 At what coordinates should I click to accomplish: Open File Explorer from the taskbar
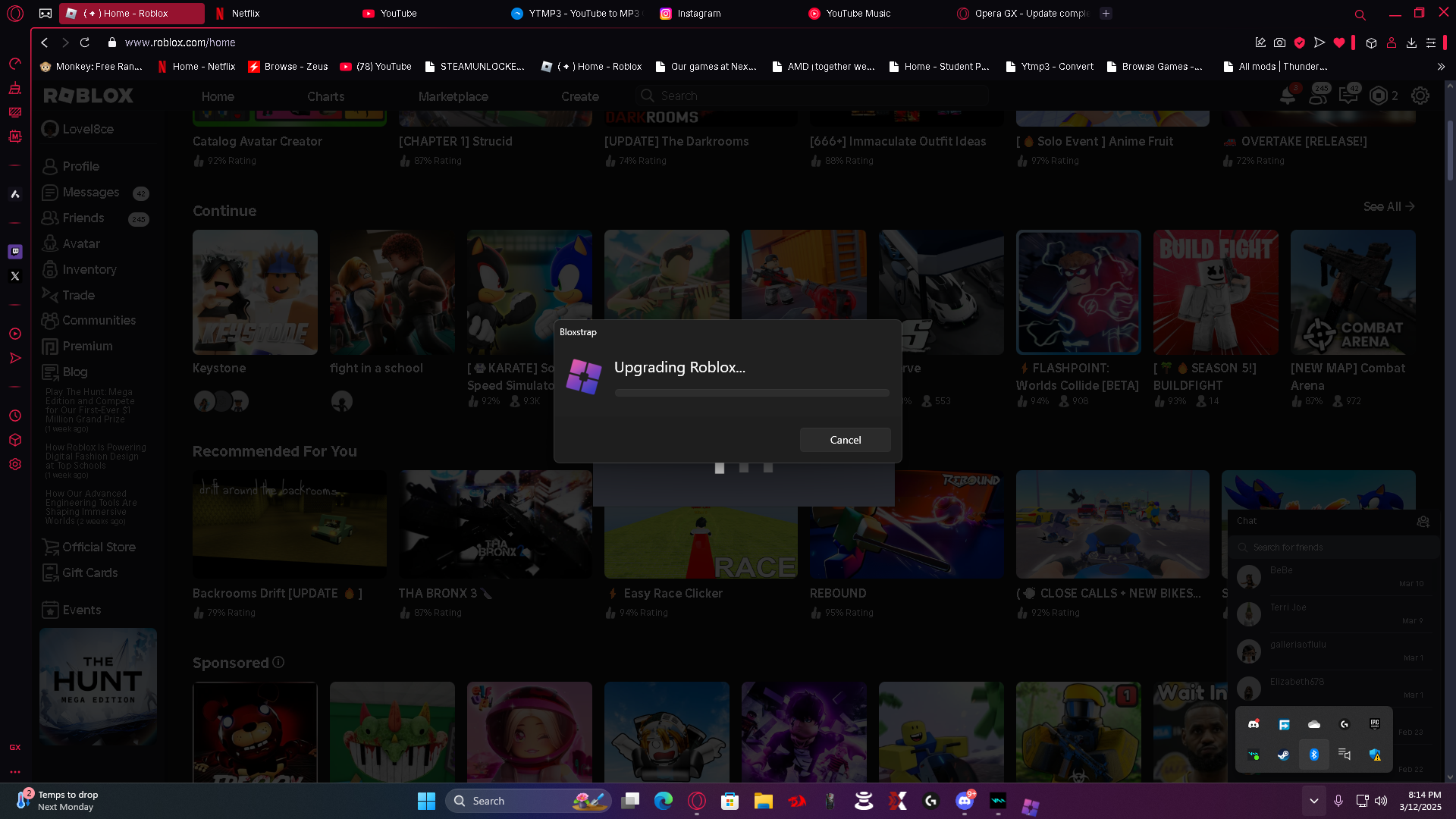[764, 801]
